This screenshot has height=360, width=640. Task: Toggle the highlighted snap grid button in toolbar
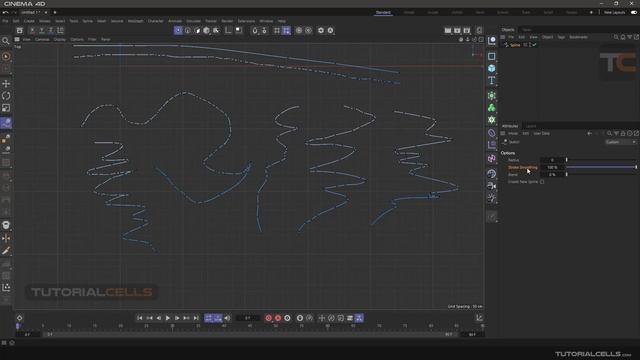(x=287, y=30)
